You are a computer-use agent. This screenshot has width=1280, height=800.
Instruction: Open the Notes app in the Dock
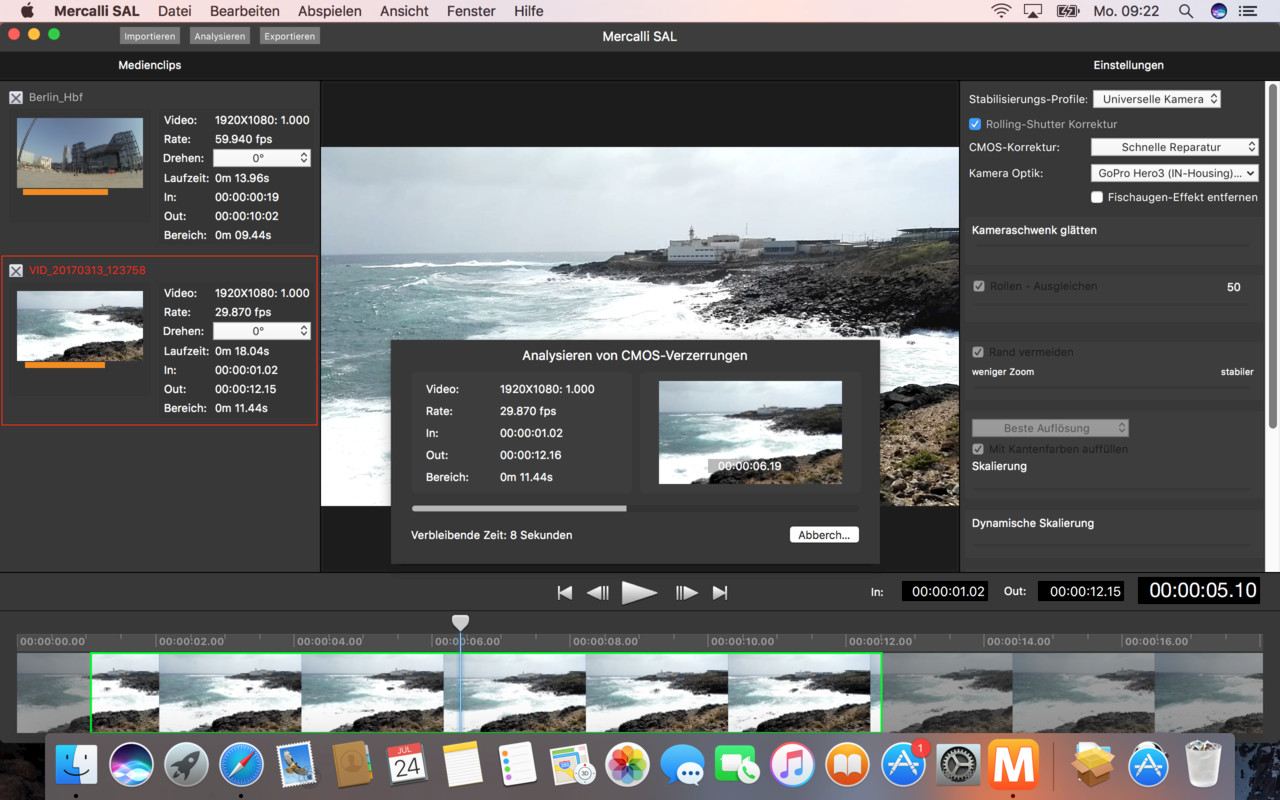point(462,766)
